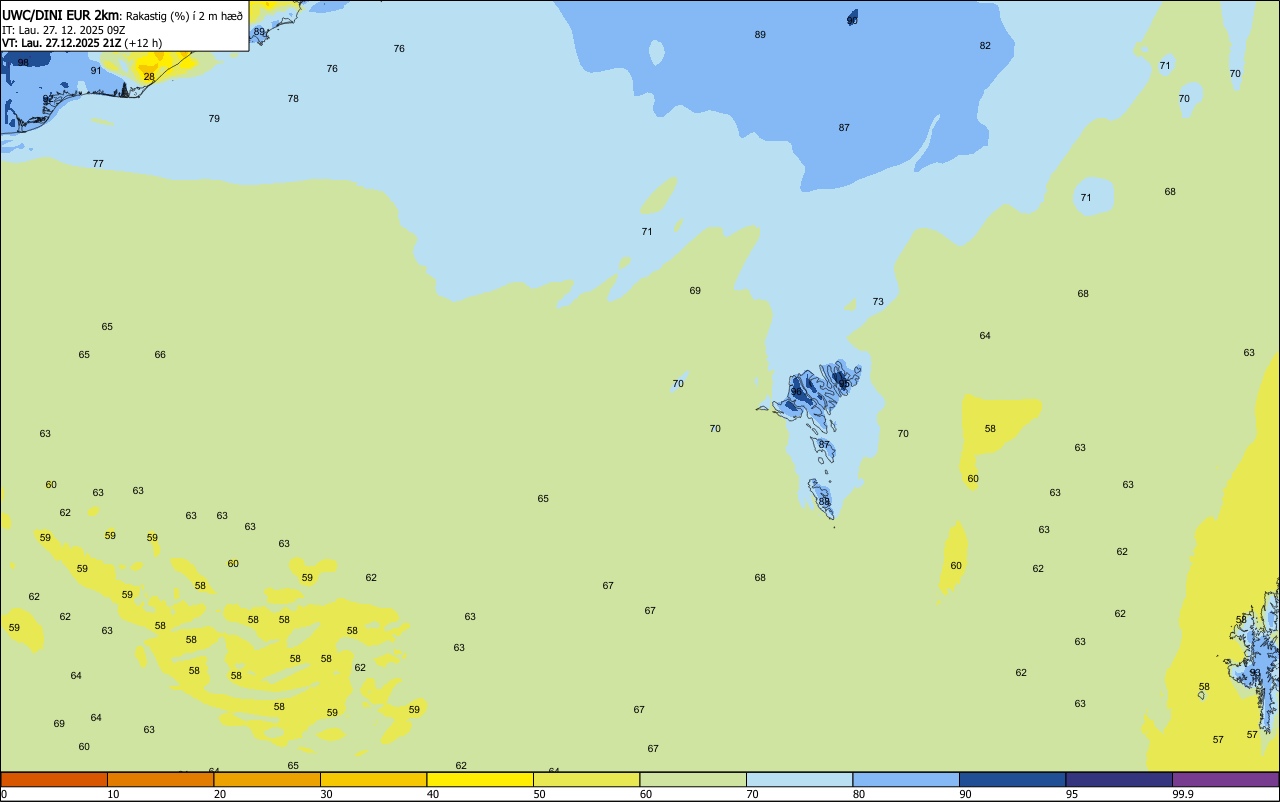Select the 95–99.9 navy legend swatch
The image size is (1280, 802).
[x=1119, y=779]
